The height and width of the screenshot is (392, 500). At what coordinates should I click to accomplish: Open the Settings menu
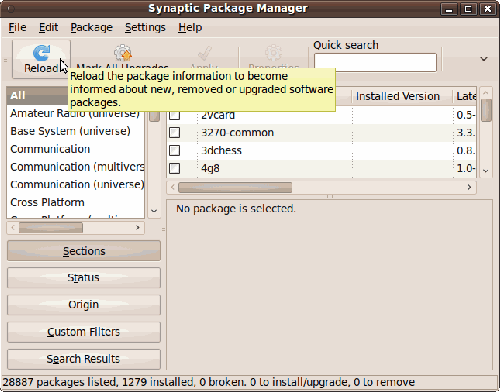(x=145, y=27)
